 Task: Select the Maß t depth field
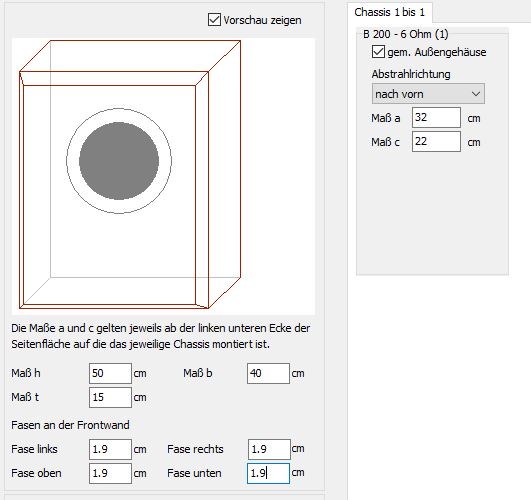pyautogui.click(x=110, y=397)
